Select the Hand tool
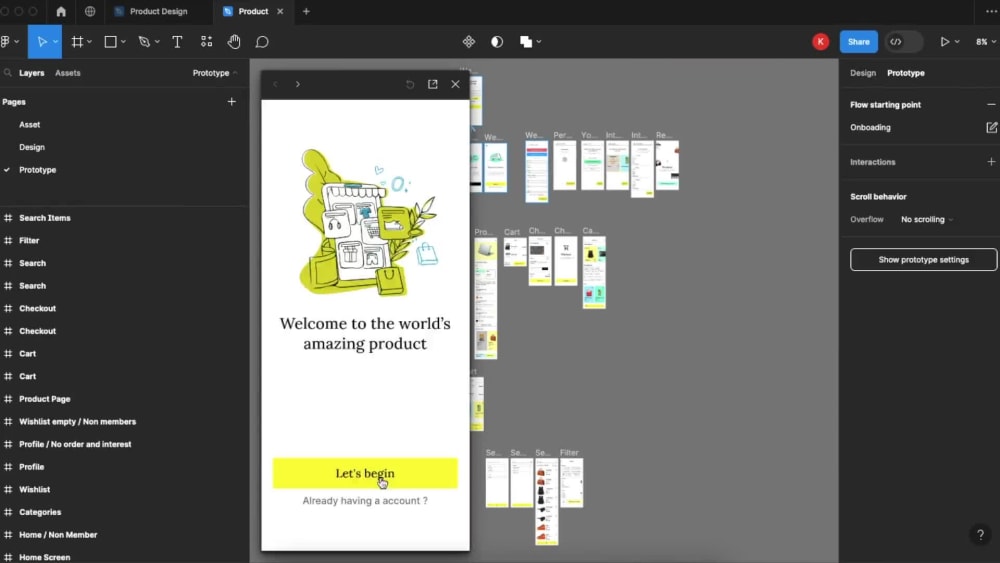1000x563 pixels. 234,41
